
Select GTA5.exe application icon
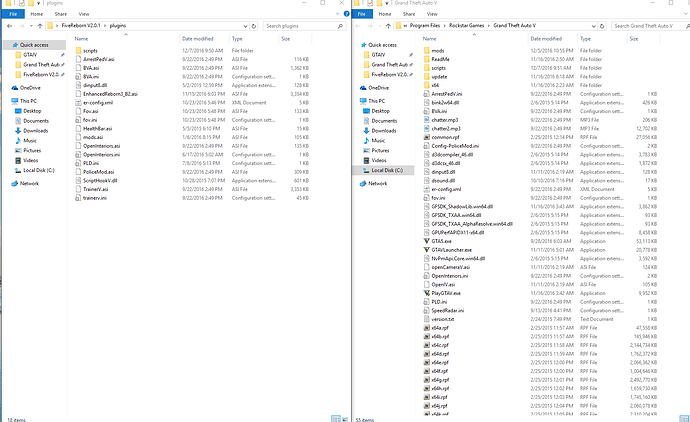(x=426, y=241)
